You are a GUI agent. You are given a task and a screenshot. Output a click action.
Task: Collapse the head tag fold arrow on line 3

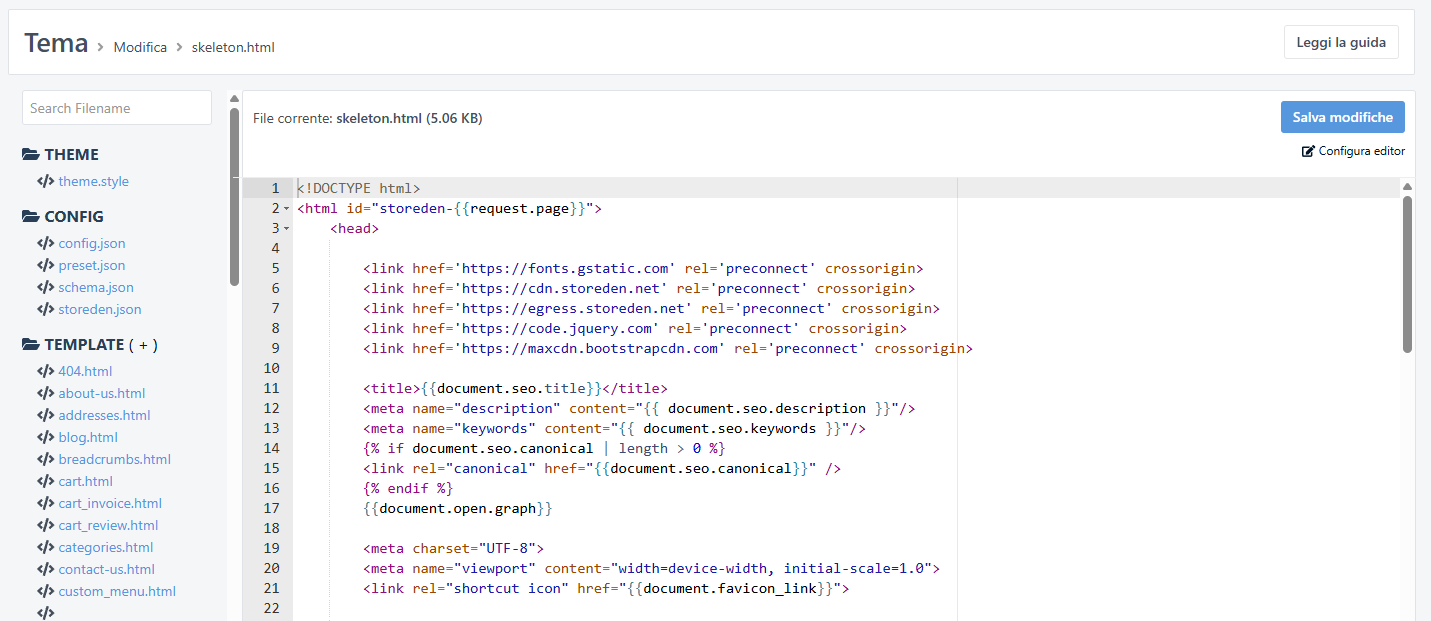[286, 229]
